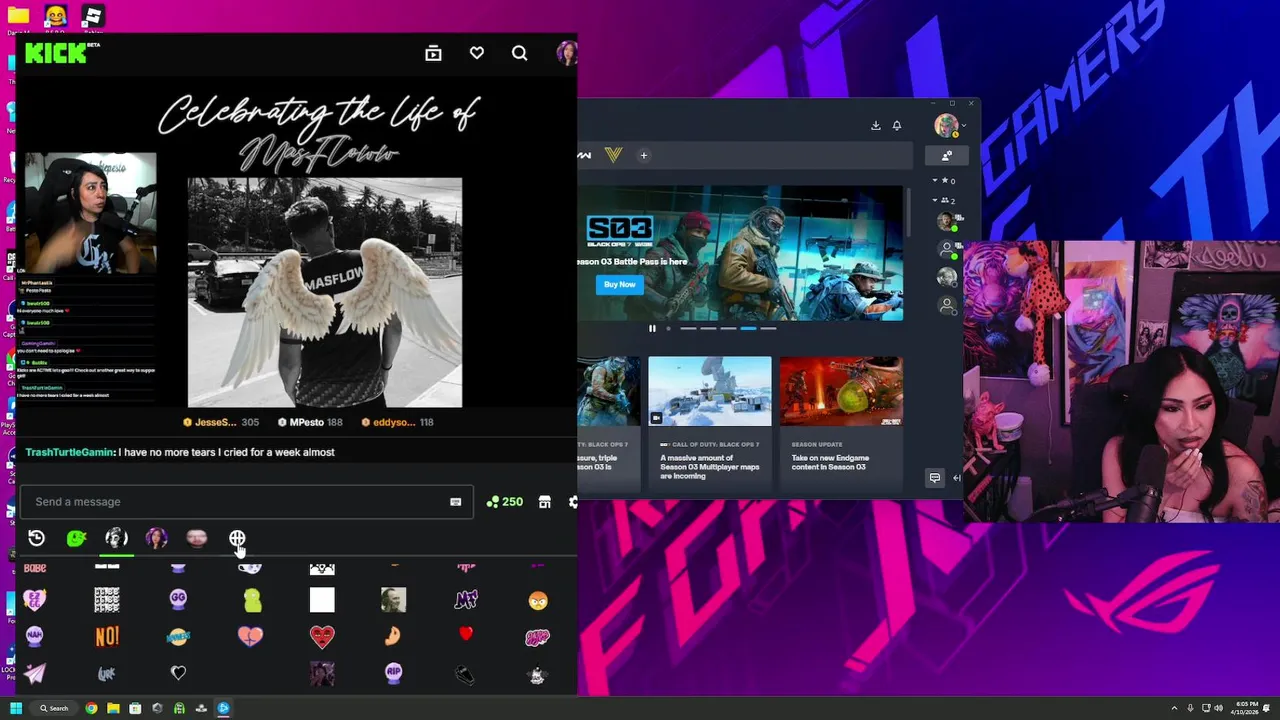Image resolution: width=1280 pixels, height=720 pixels.
Task: Open Battle.net downloads icon
Action: (876, 126)
